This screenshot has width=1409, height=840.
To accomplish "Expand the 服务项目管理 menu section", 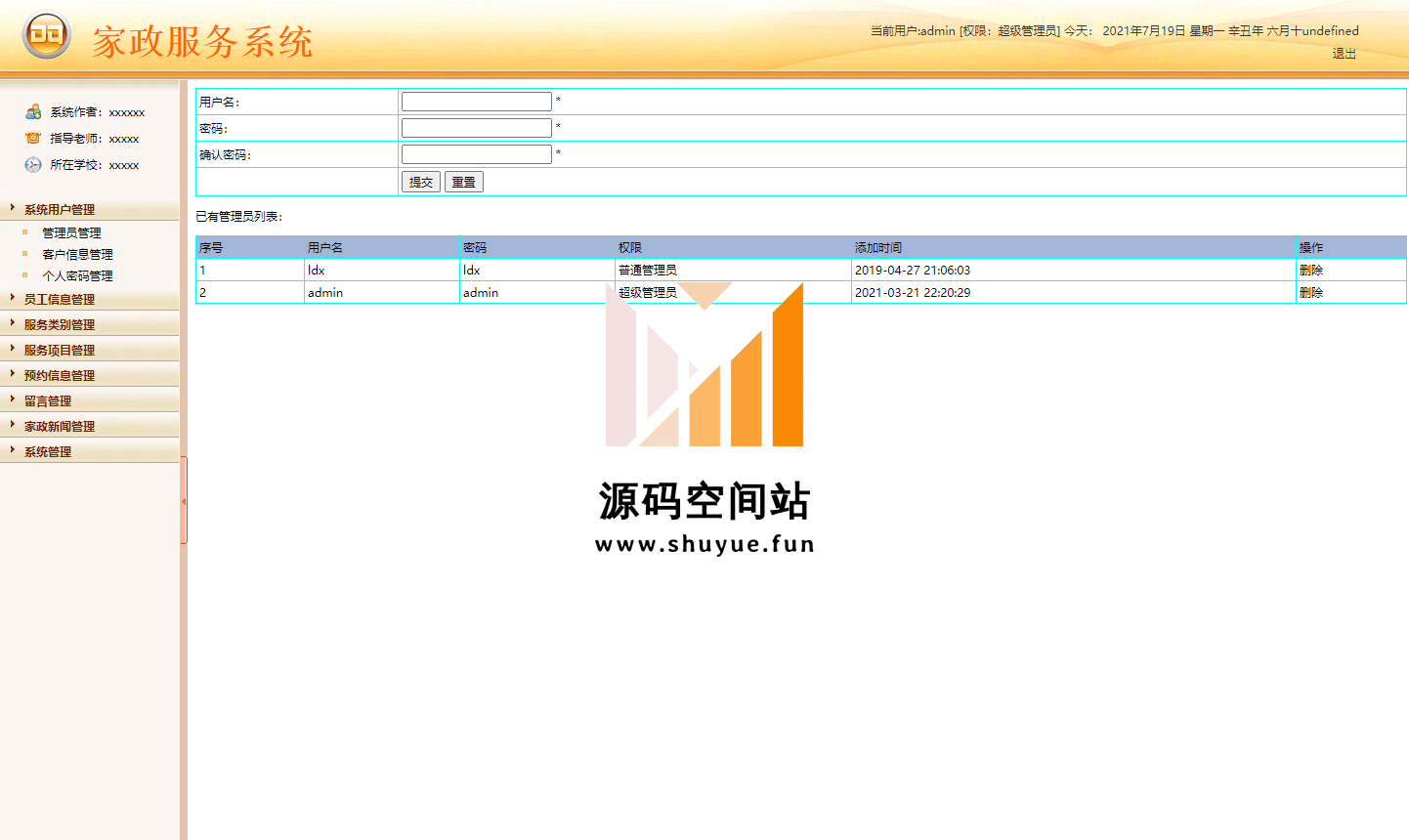I will click(x=60, y=350).
